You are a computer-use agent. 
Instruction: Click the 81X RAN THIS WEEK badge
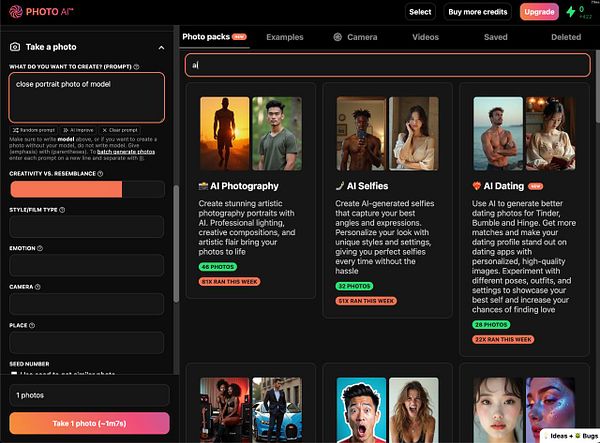click(x=230, y=282)
